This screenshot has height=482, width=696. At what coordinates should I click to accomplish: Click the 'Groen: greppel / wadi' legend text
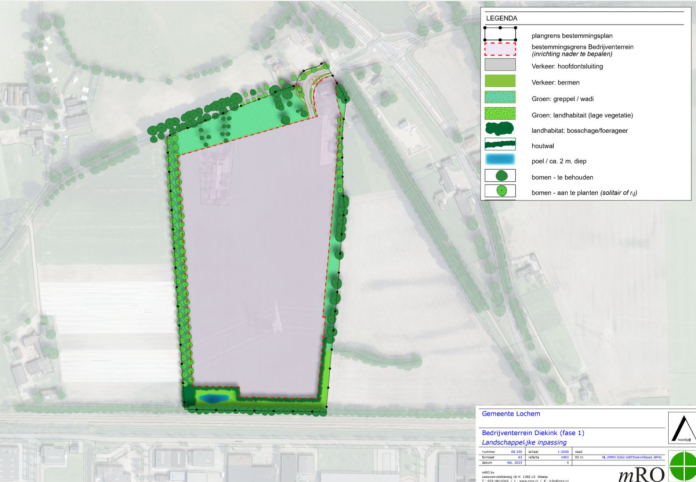click(563, 99)
